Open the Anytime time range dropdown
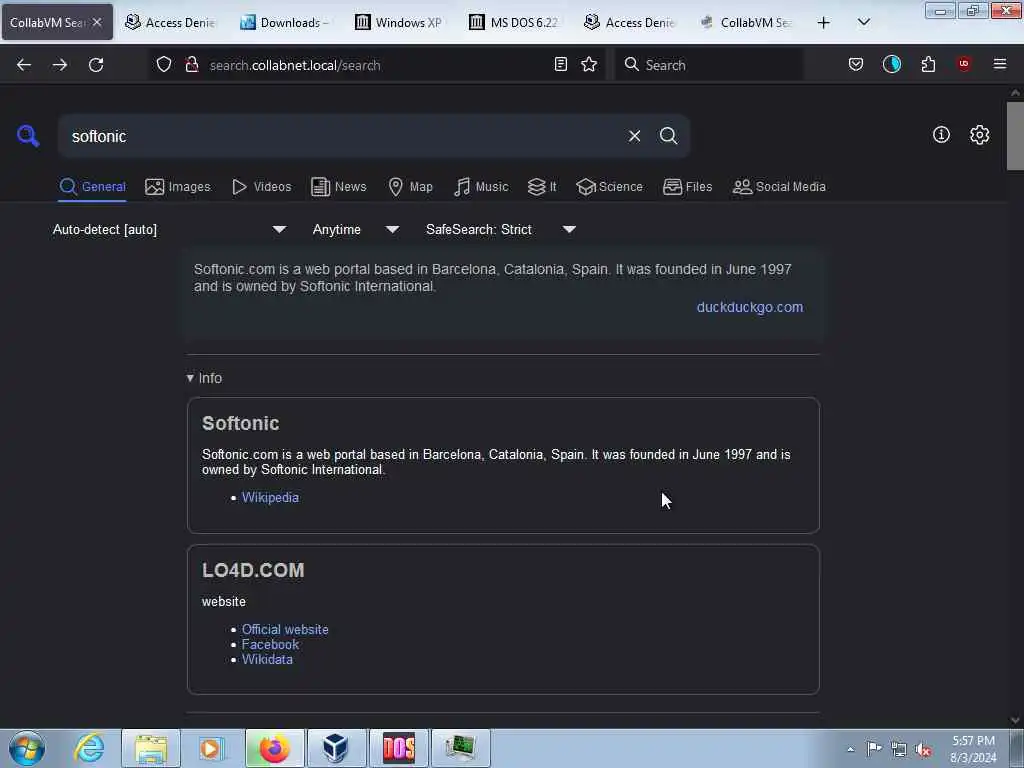 [x=355, y=229]
